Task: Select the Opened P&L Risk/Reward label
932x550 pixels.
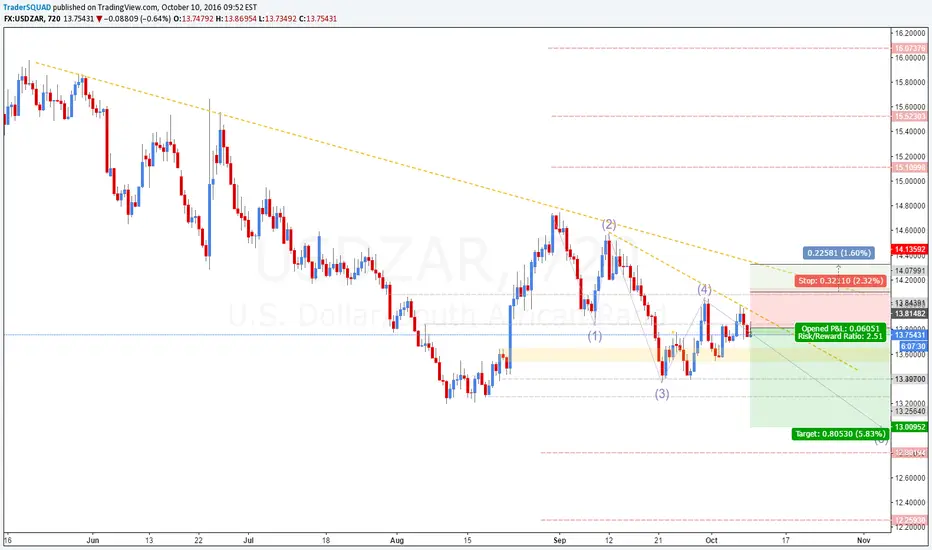Action: coord(840,332)
